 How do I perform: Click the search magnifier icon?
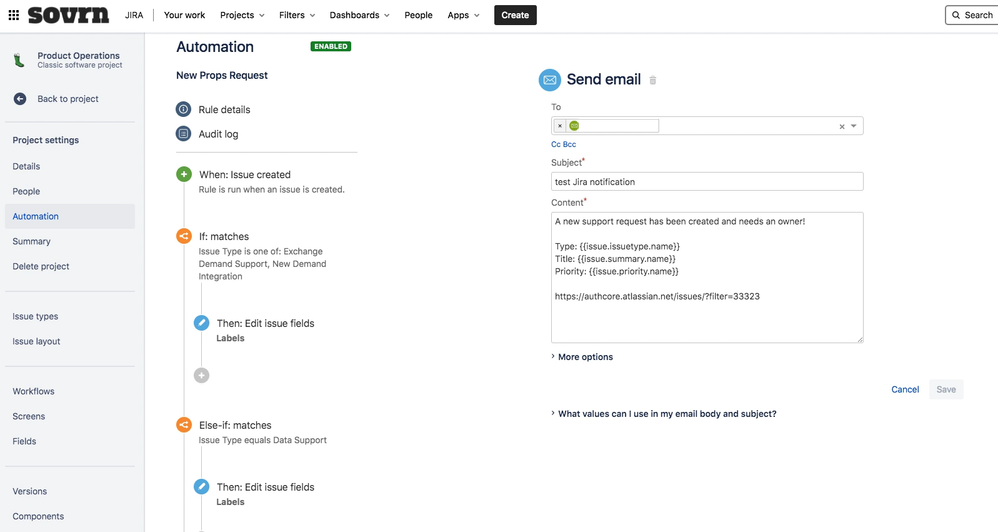click(x=955, y=15)
